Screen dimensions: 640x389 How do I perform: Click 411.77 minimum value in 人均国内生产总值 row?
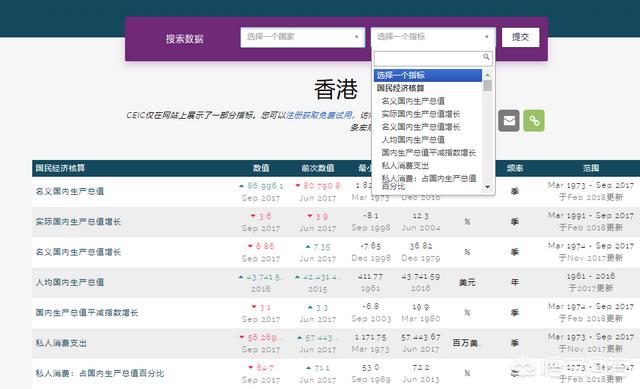click(x=370, y=276)
